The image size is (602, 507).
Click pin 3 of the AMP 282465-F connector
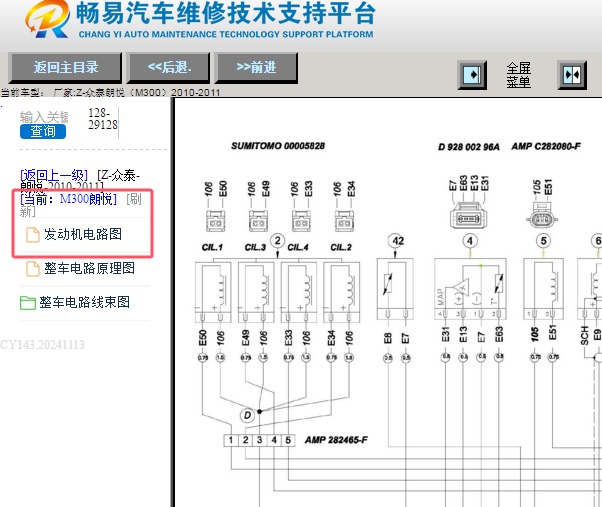pos(260,440)
